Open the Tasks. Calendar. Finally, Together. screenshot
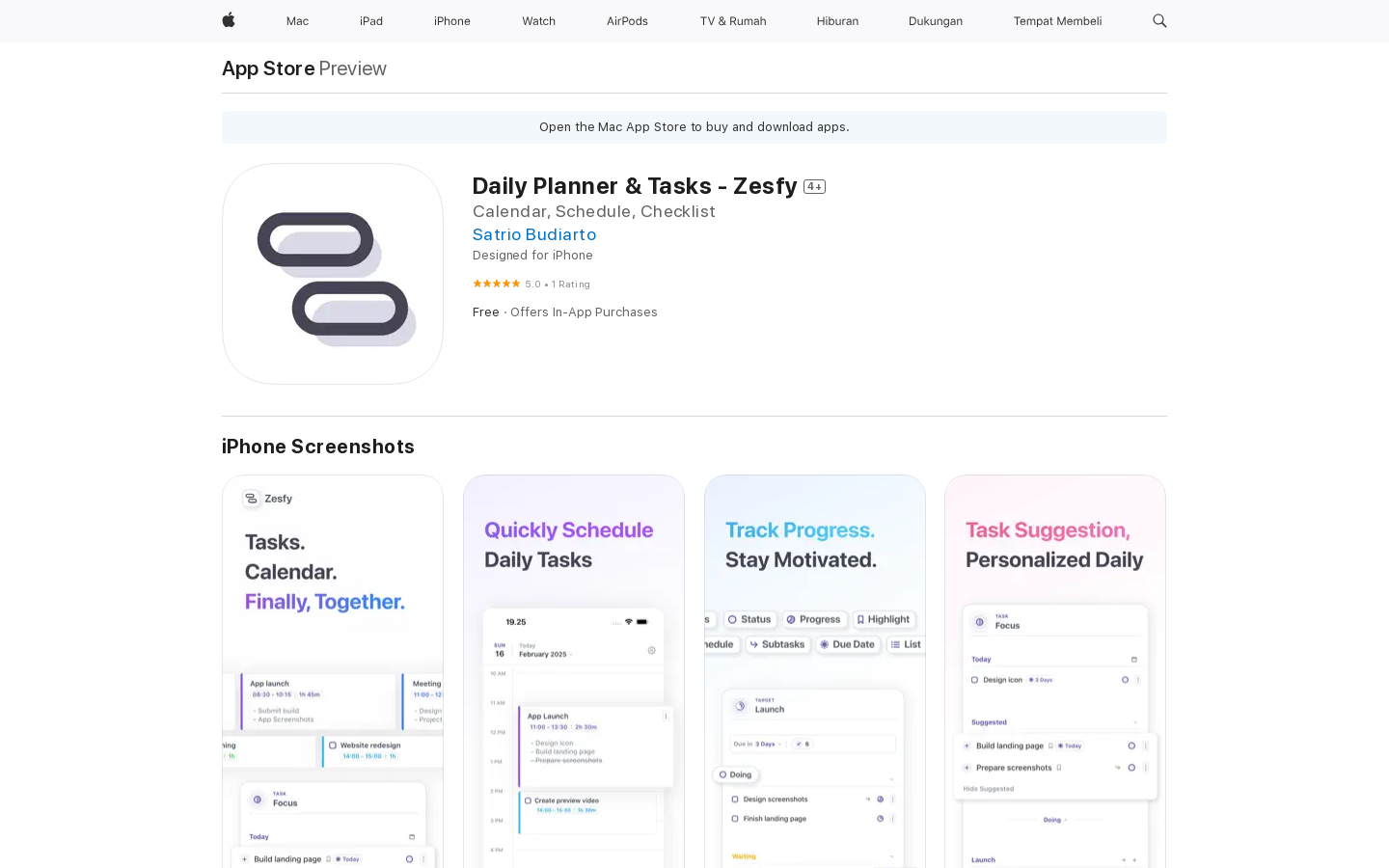 click(x=333, y=671)
